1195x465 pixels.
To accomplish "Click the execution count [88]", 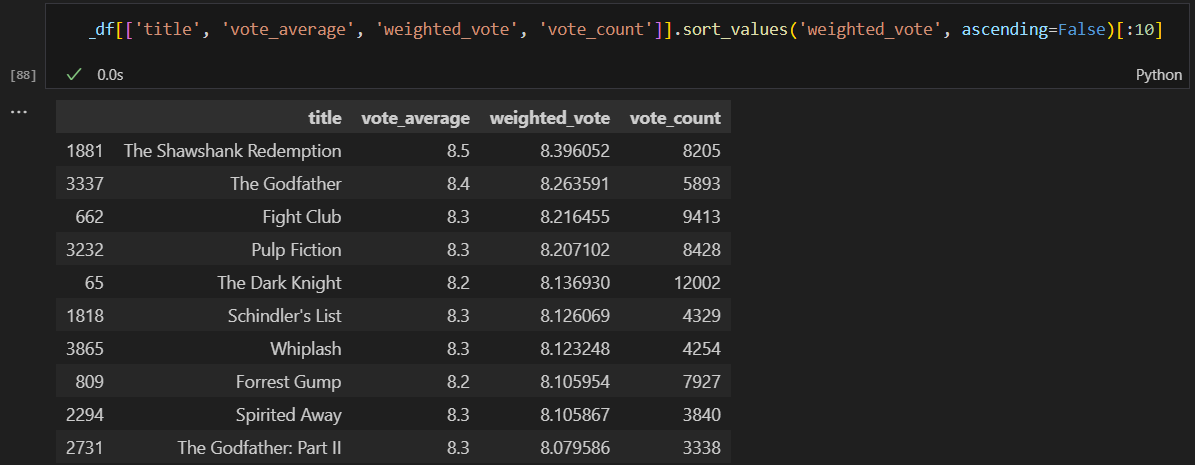I will [23, 75].
